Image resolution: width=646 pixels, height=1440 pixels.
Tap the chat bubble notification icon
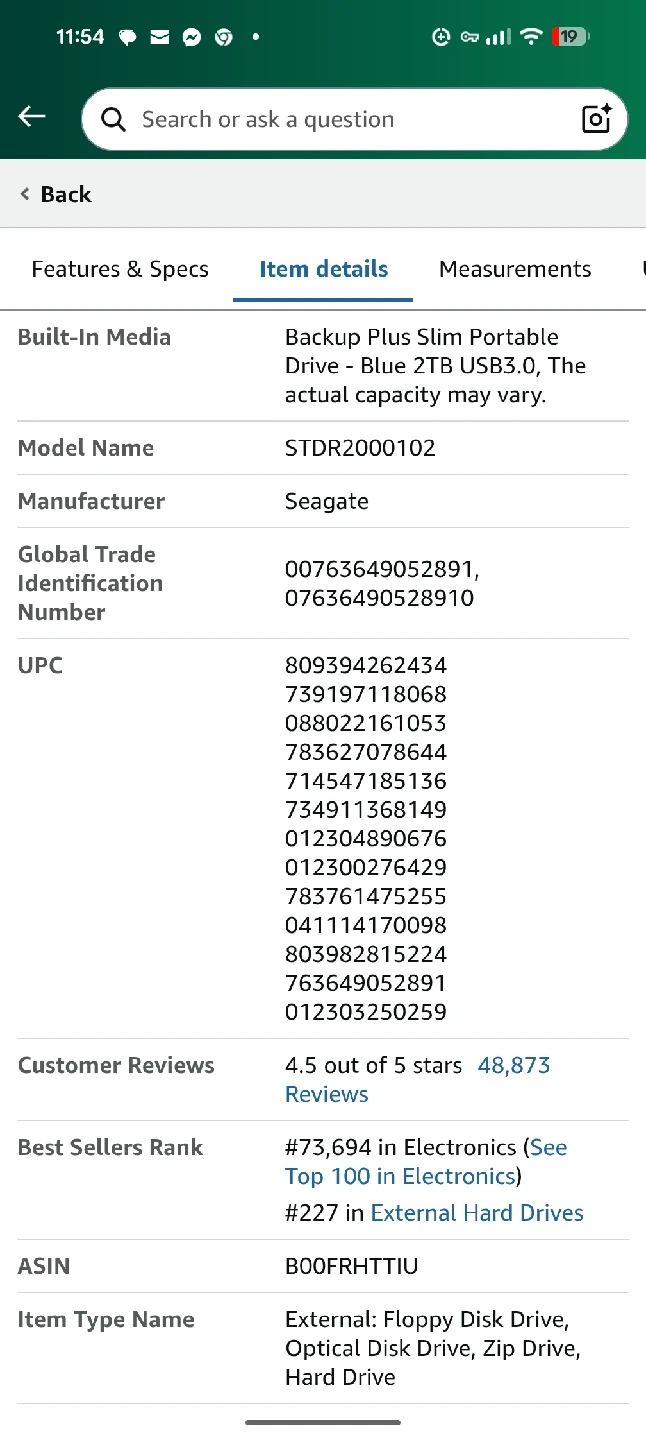[x=127, y=38]
